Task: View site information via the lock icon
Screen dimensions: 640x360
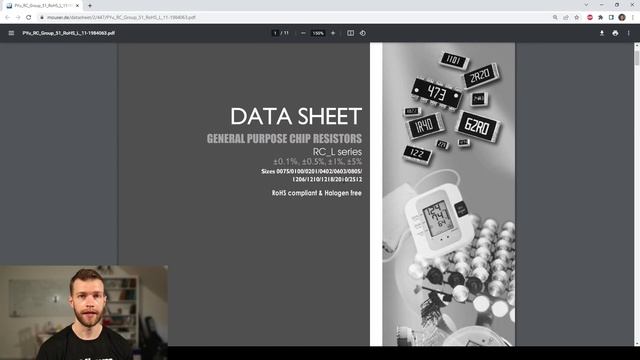Action: [42, 18]
